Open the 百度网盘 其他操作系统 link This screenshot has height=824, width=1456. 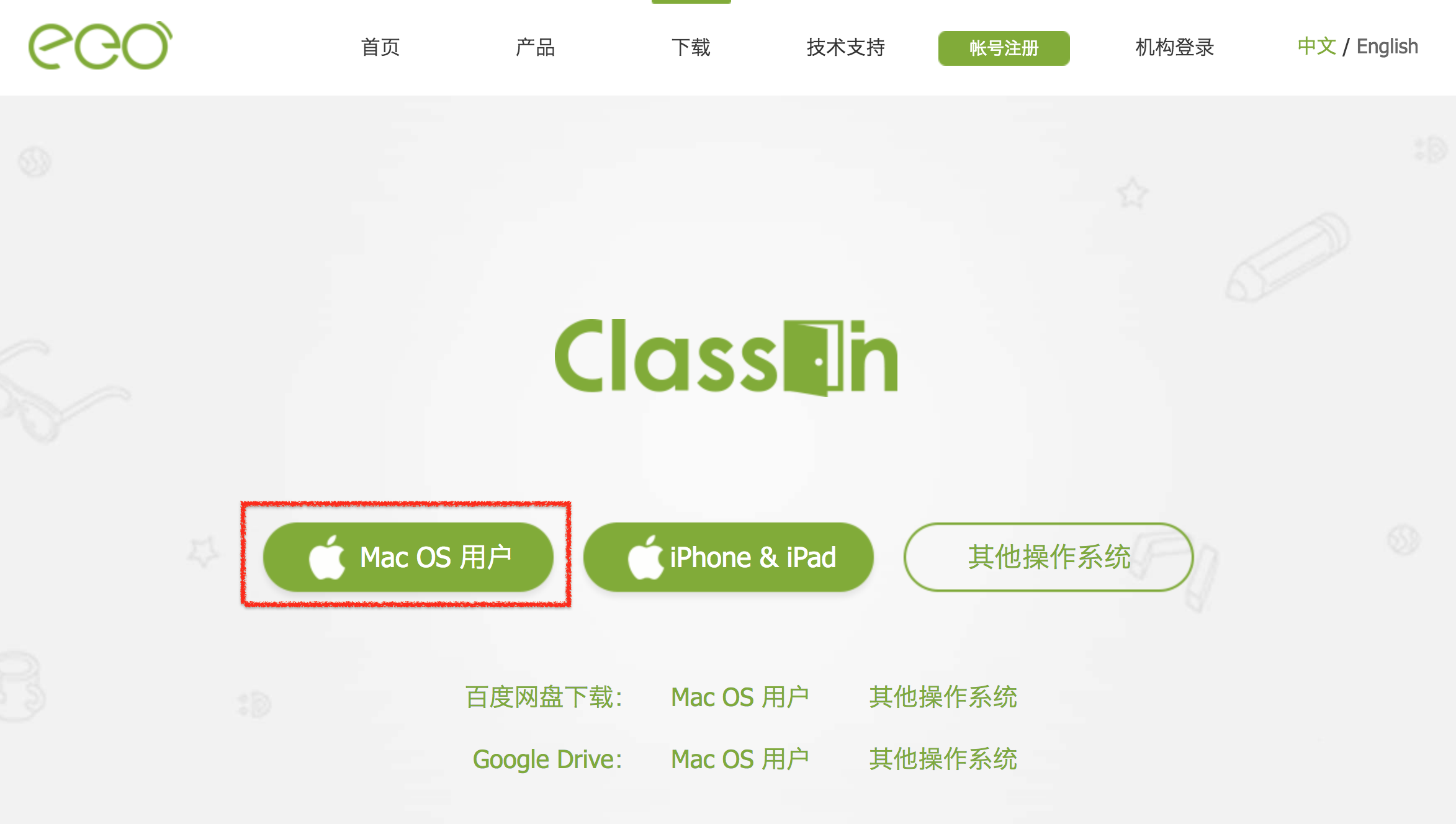[x=943, y=697]
